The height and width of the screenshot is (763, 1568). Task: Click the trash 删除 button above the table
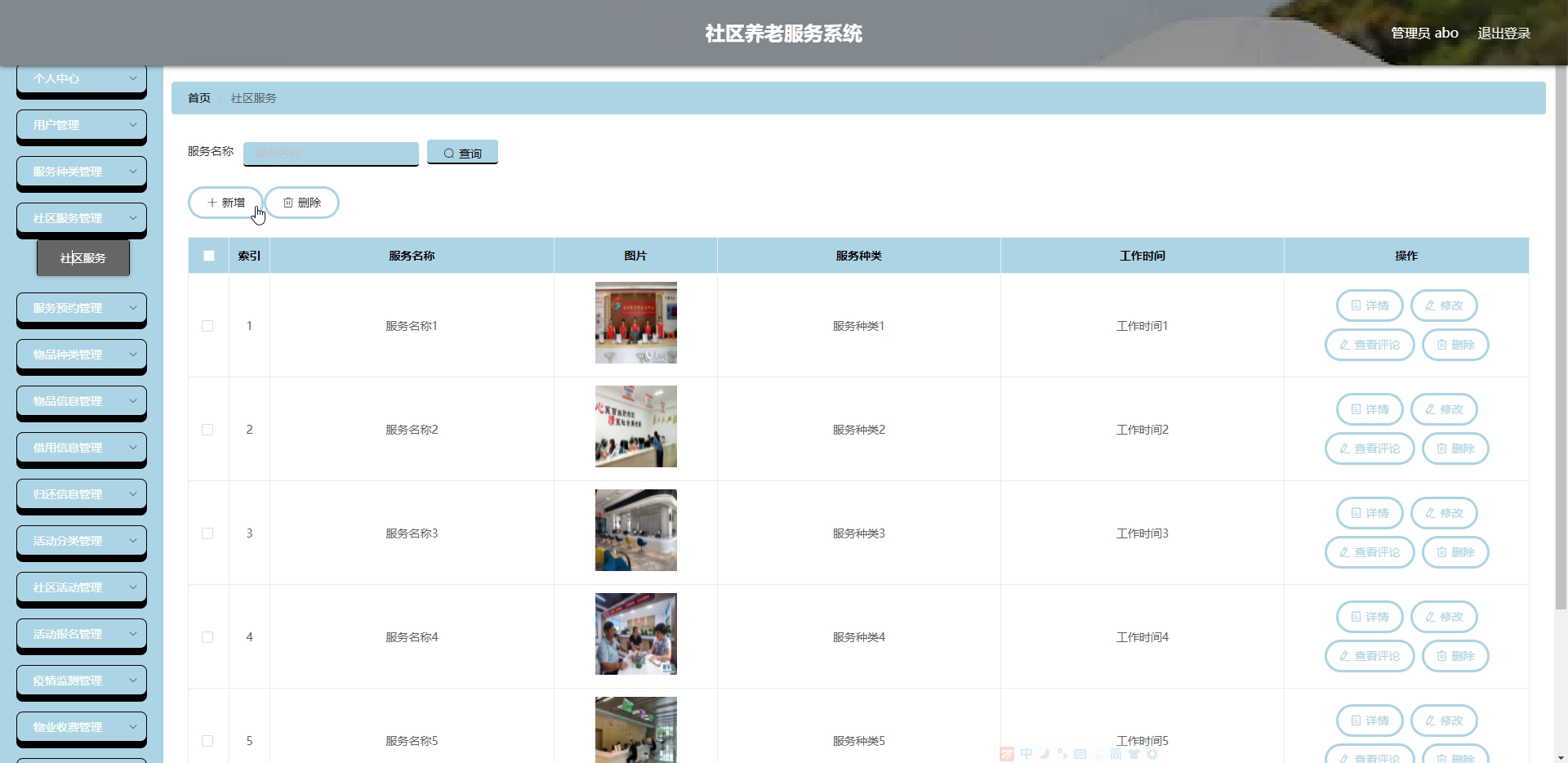coord(302,203)
